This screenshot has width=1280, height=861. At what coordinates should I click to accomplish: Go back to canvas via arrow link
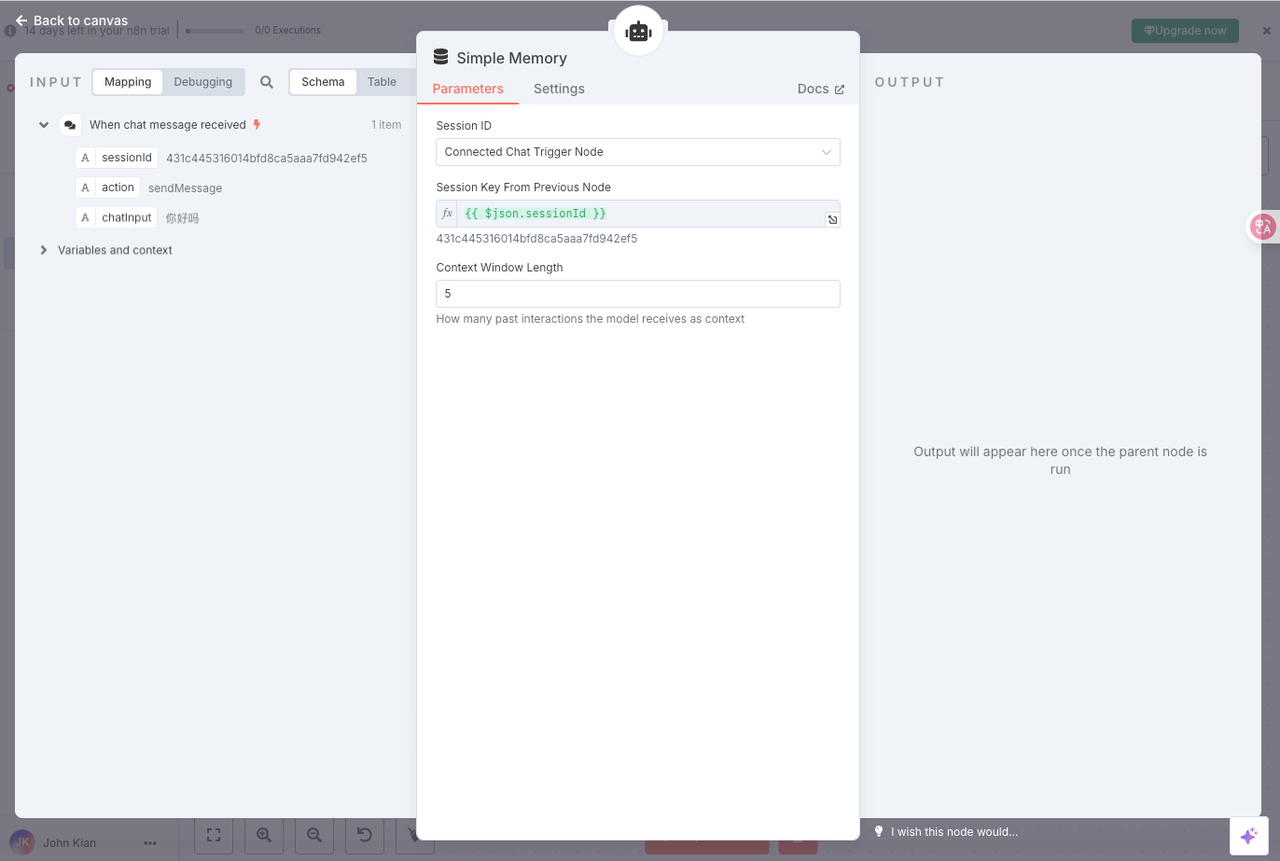click(71, 20)
